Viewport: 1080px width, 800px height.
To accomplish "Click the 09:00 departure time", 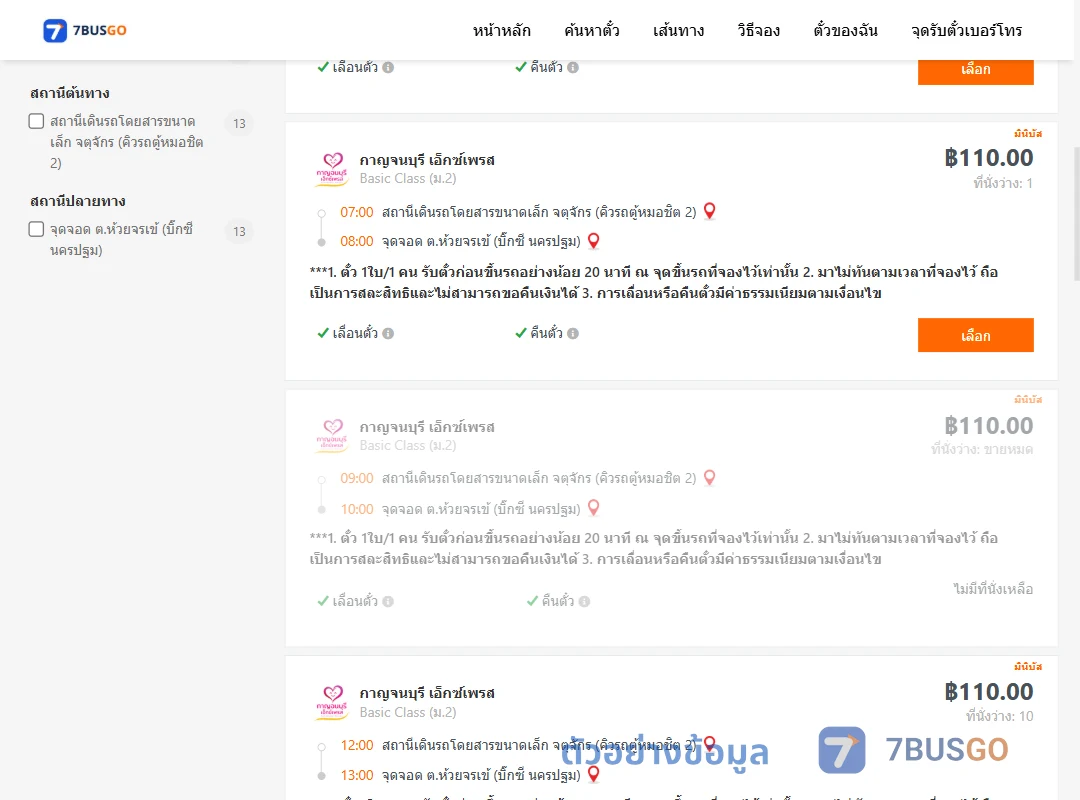I will tap(356, 478).
